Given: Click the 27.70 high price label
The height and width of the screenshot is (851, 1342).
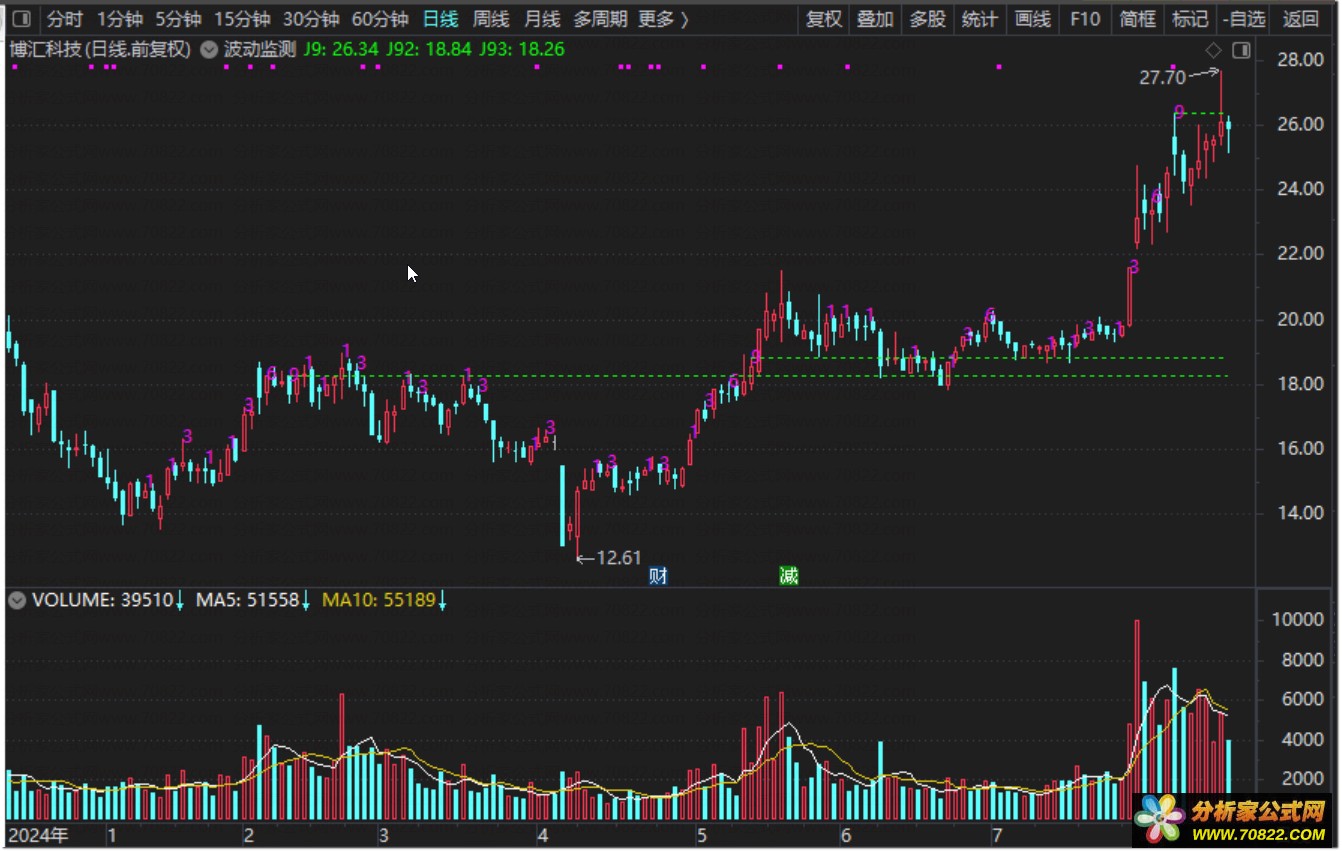Looking at the screenshot, I should click(1162, 77).
